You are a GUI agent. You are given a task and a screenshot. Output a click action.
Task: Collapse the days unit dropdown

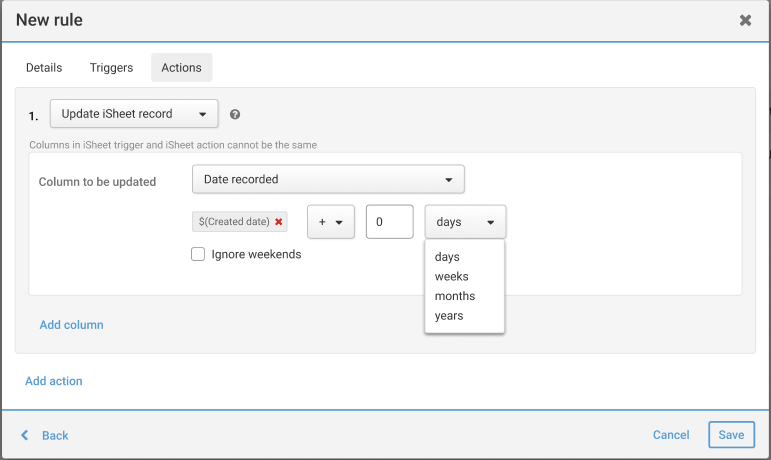click(x=465, y=222)
